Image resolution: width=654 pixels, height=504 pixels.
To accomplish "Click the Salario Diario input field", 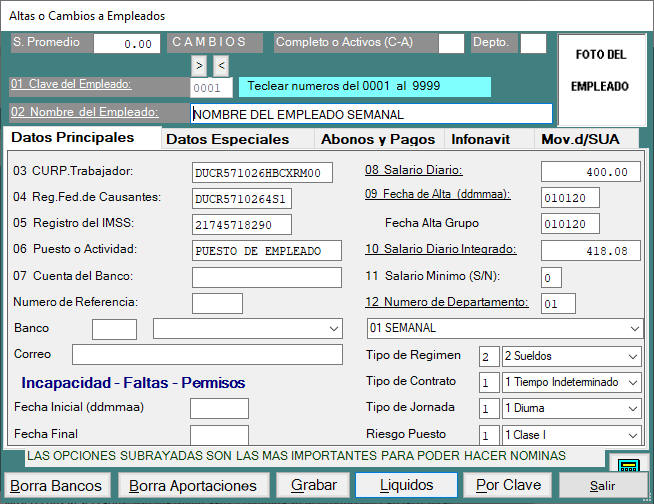I will tap(591, 172).
